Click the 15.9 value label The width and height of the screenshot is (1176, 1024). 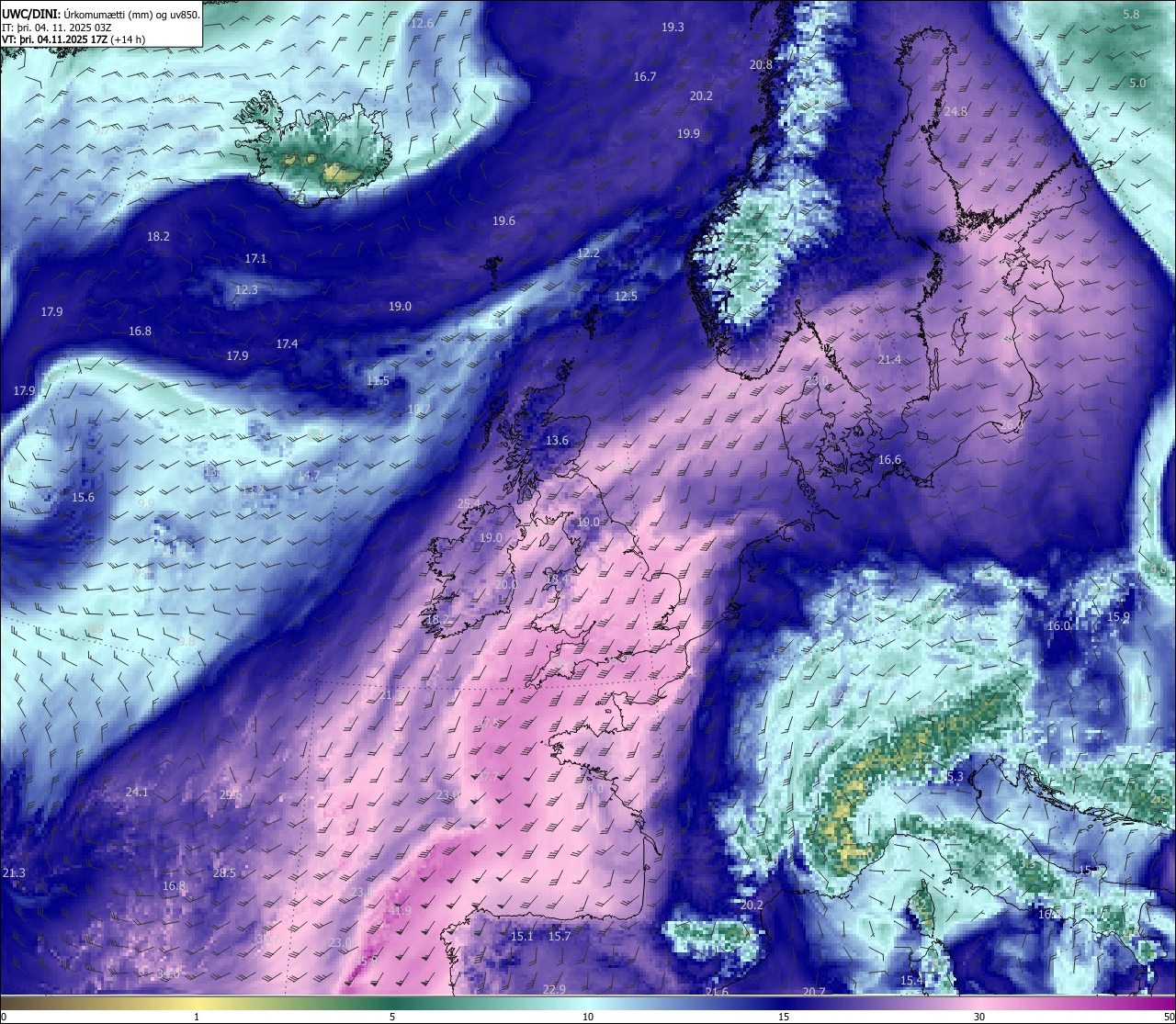pos(1118,617)
